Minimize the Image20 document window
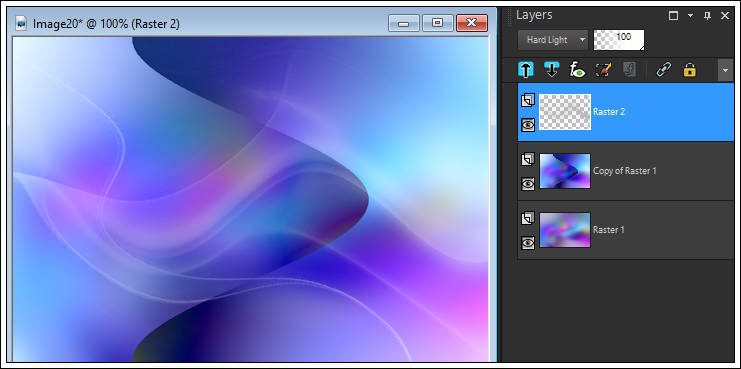Screen dimensions: 741x369 click(x=404, y=23)
